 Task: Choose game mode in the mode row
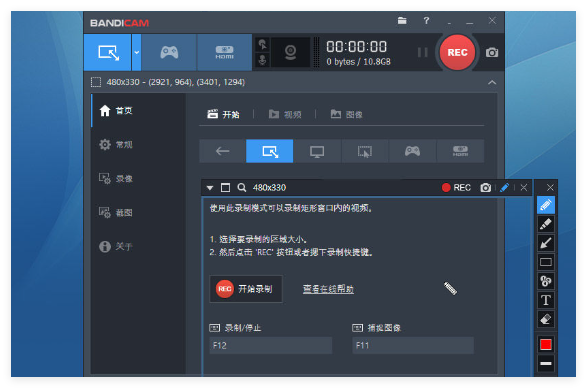412,151
